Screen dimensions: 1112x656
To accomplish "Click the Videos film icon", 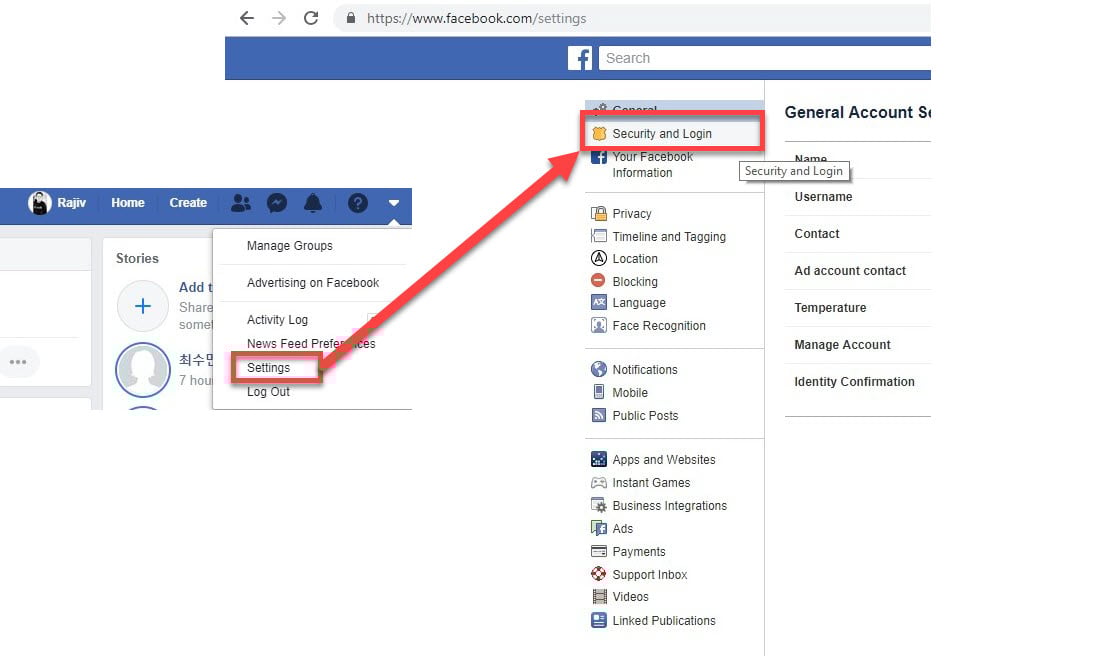I will click(x=599, y=596).
